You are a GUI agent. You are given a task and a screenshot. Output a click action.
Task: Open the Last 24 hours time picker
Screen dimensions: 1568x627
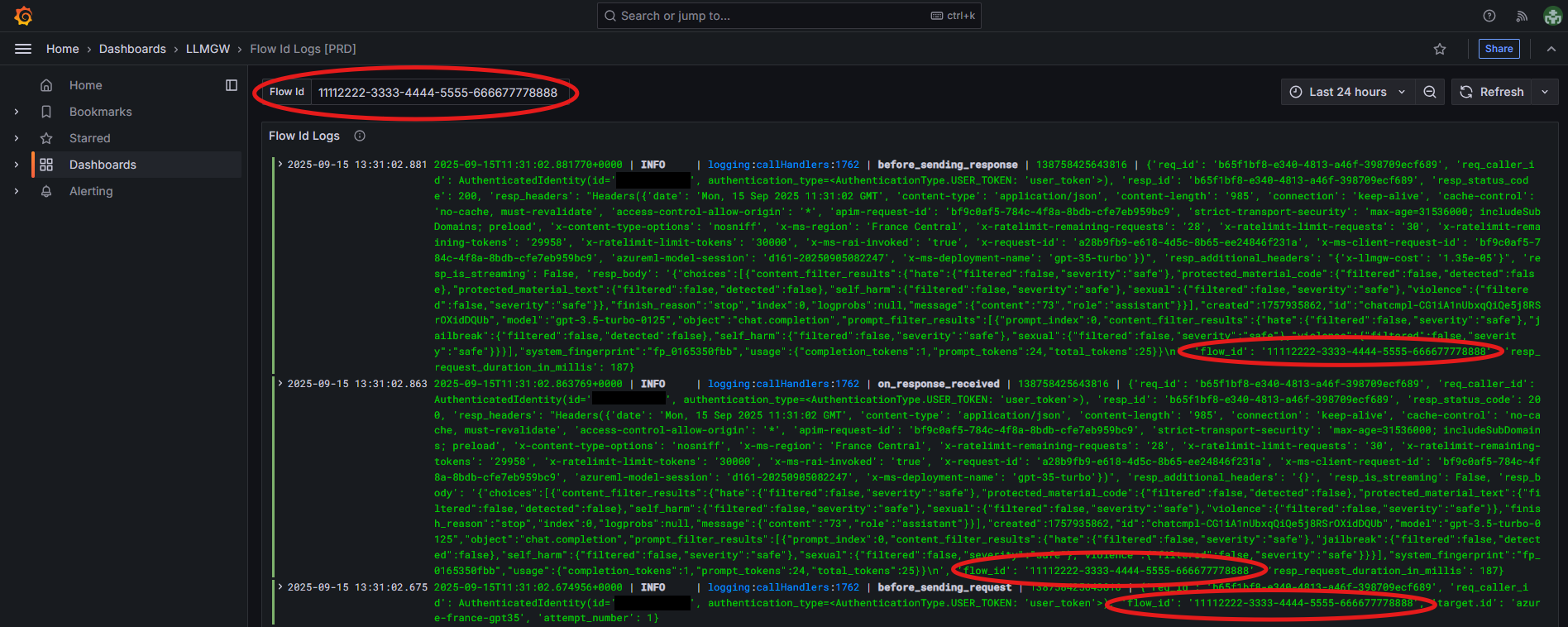[x=1347, y=92]
